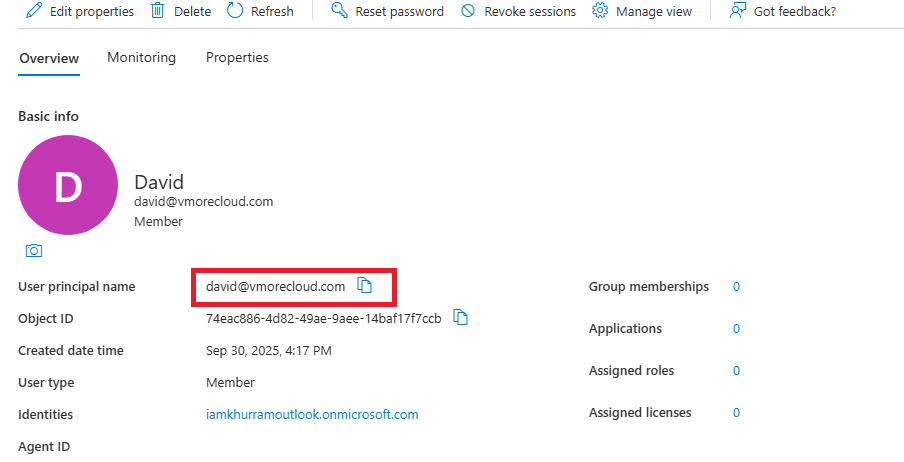The width and height of the screenshot is (904, 462).
Task: Click the Delete trash can icon
Action: point(158,11)
